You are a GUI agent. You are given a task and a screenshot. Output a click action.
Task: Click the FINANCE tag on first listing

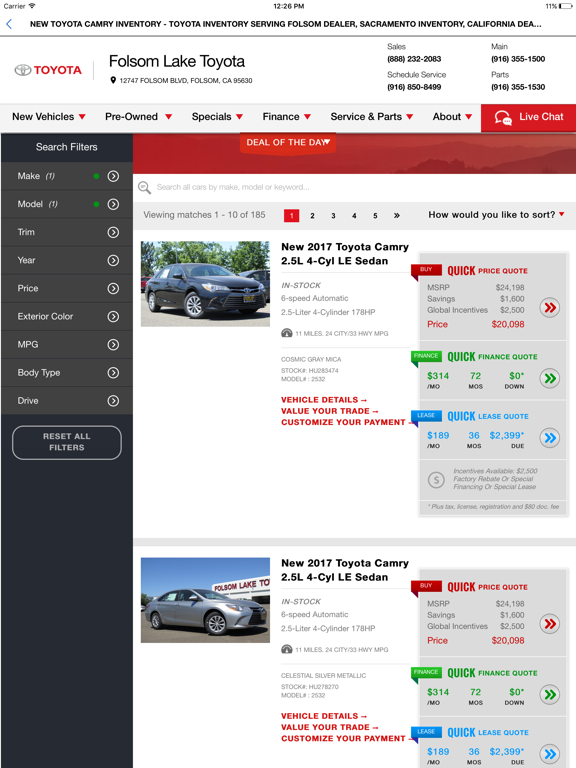[x=426, y=356]
